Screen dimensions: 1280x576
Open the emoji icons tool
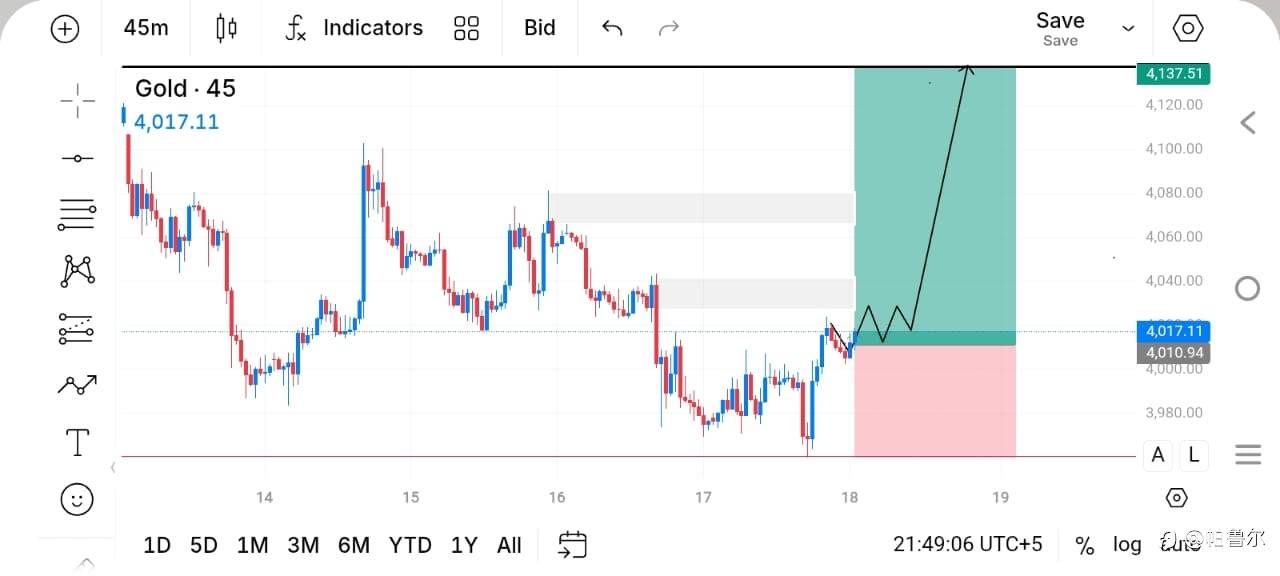77,499
